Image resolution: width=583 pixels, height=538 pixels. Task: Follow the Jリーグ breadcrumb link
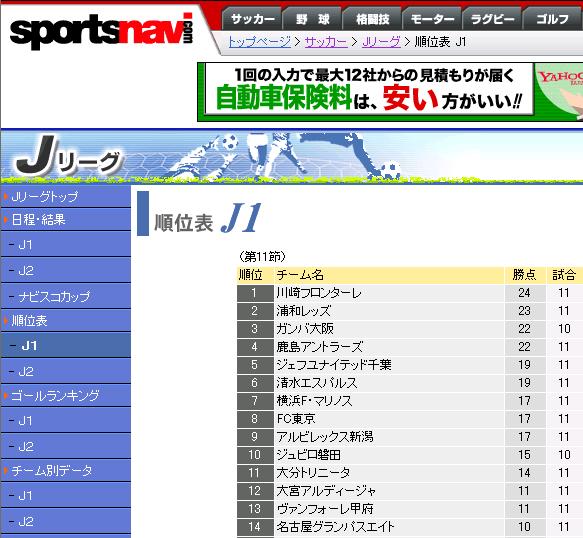pos(381,42)
